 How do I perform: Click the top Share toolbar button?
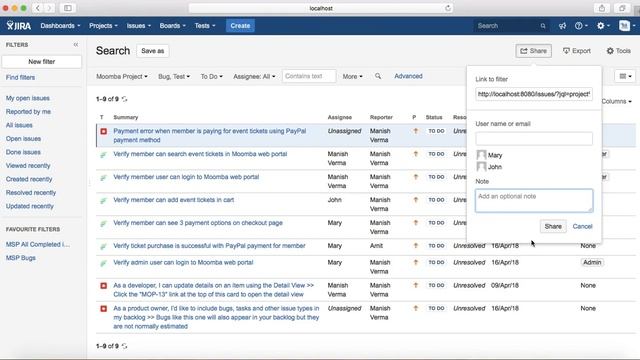(533, 51)
